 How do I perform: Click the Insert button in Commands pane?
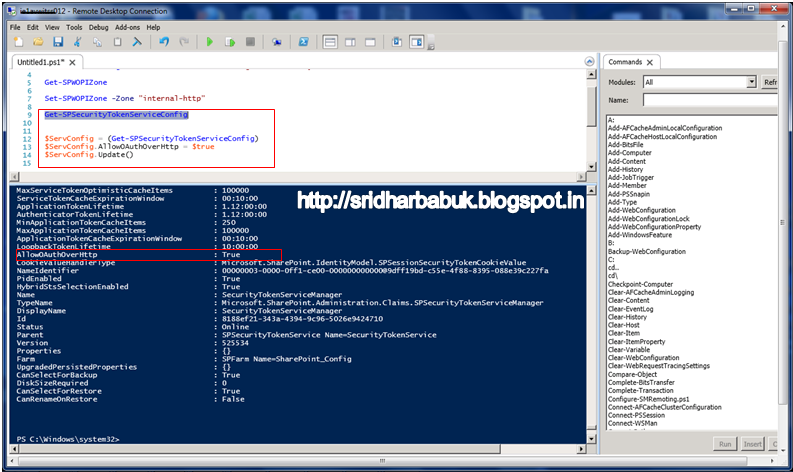pyautogui.click(x=752, y=444)
